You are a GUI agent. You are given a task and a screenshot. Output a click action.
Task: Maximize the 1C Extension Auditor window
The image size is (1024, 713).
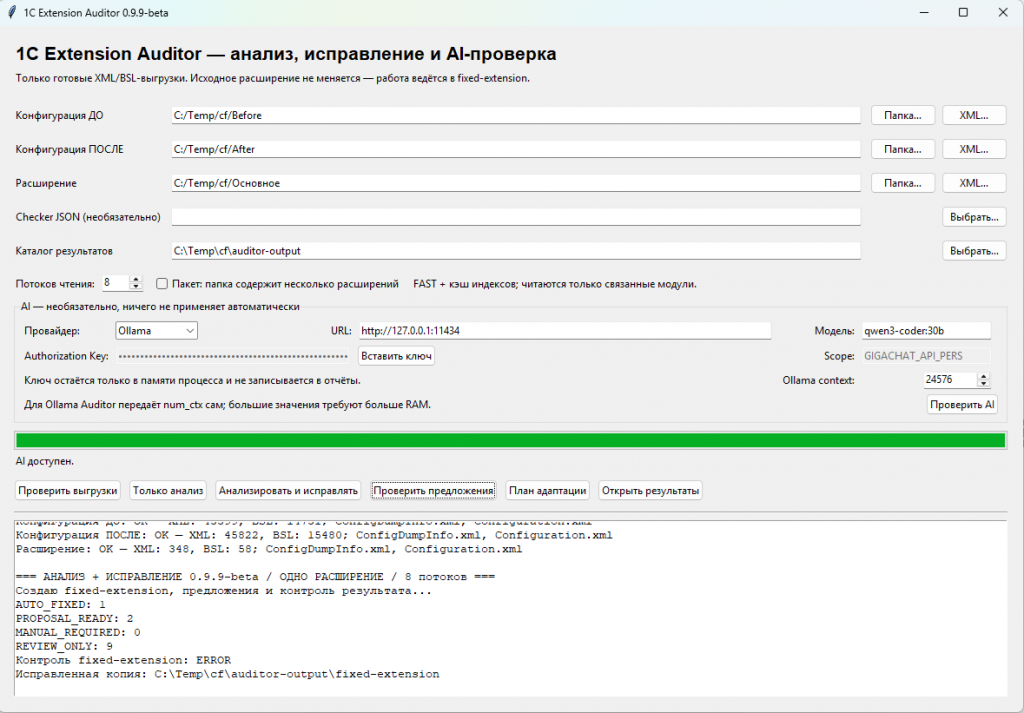click(963, 12)
